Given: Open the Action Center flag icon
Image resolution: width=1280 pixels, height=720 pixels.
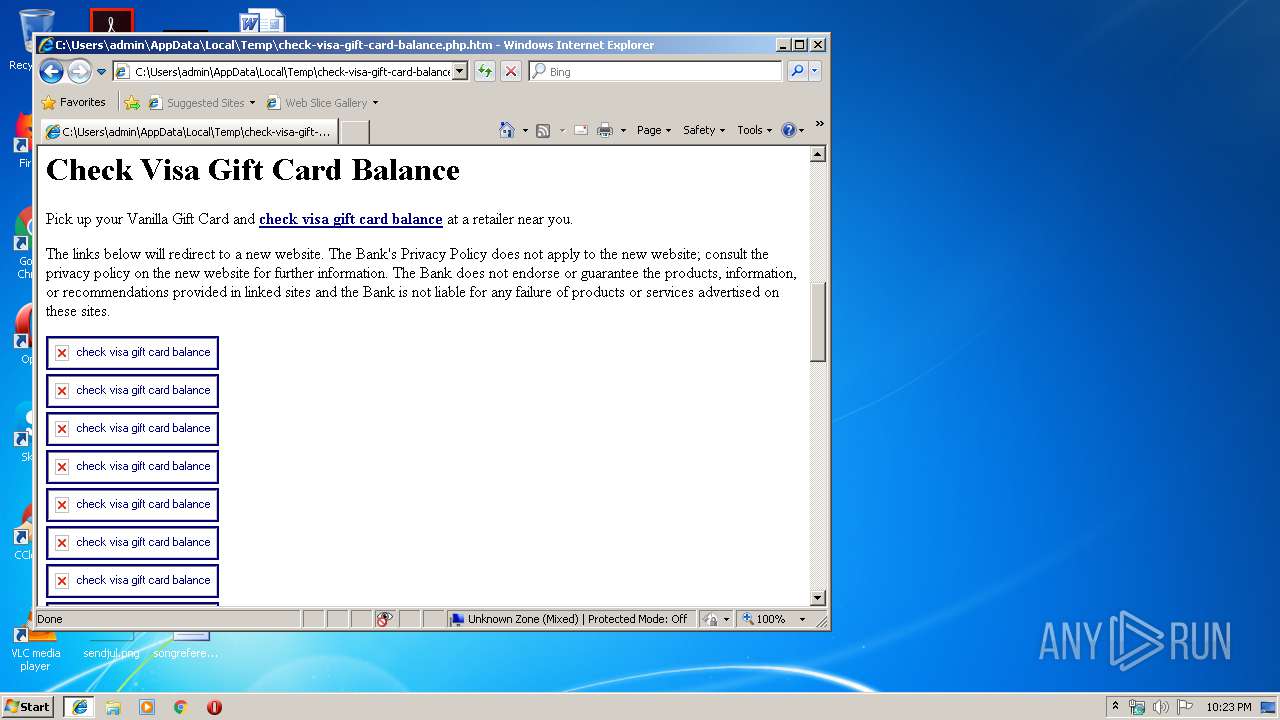Looking at the screenshot, I should (x=1185, y=707).
